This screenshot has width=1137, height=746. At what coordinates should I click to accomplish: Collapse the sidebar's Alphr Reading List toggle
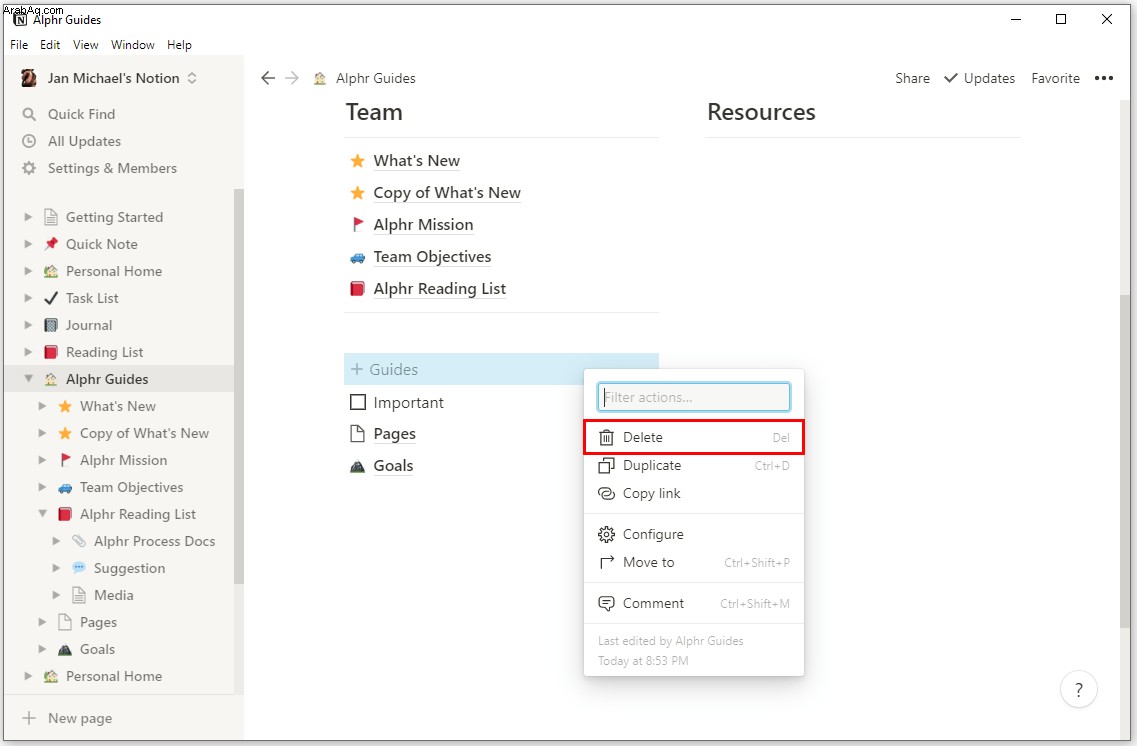tap(42, 514)
